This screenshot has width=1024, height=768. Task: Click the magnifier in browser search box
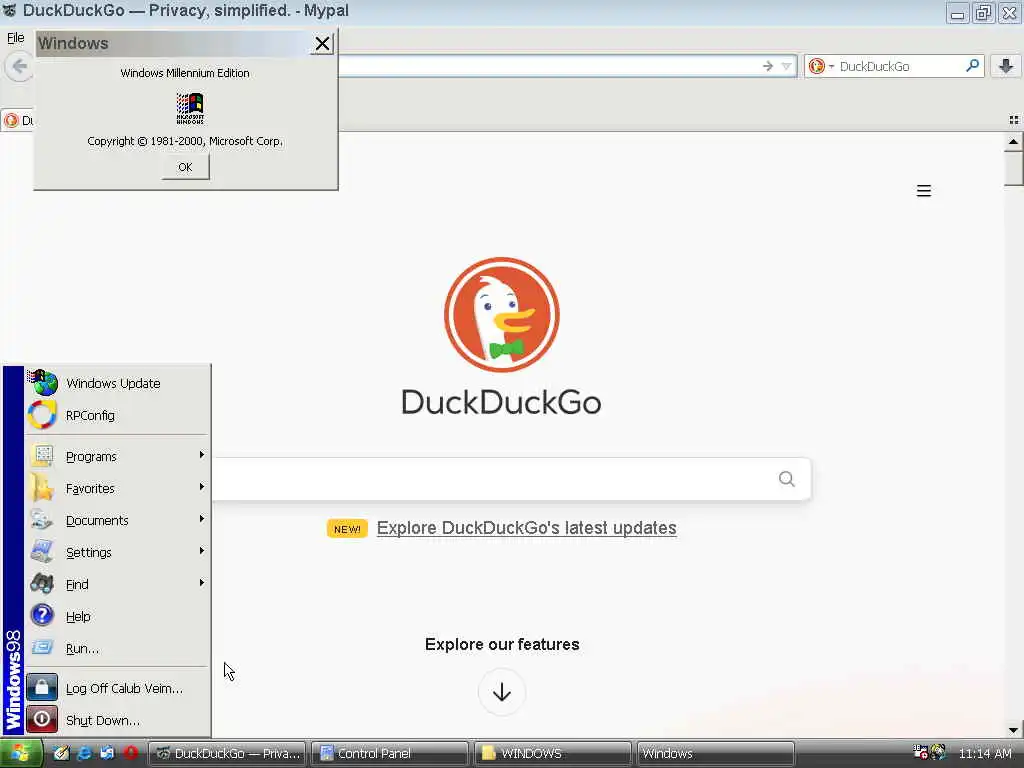(972, 65)
